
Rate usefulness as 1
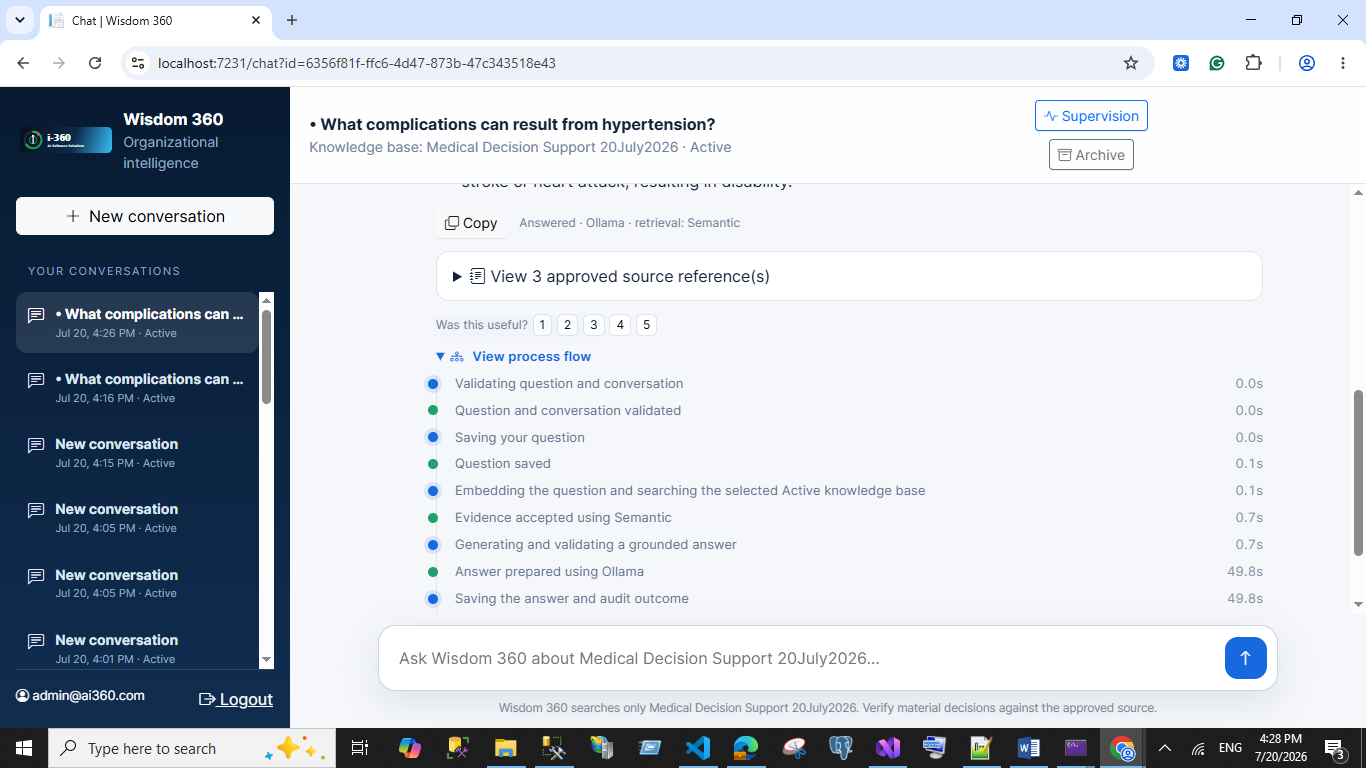[542, 325]
